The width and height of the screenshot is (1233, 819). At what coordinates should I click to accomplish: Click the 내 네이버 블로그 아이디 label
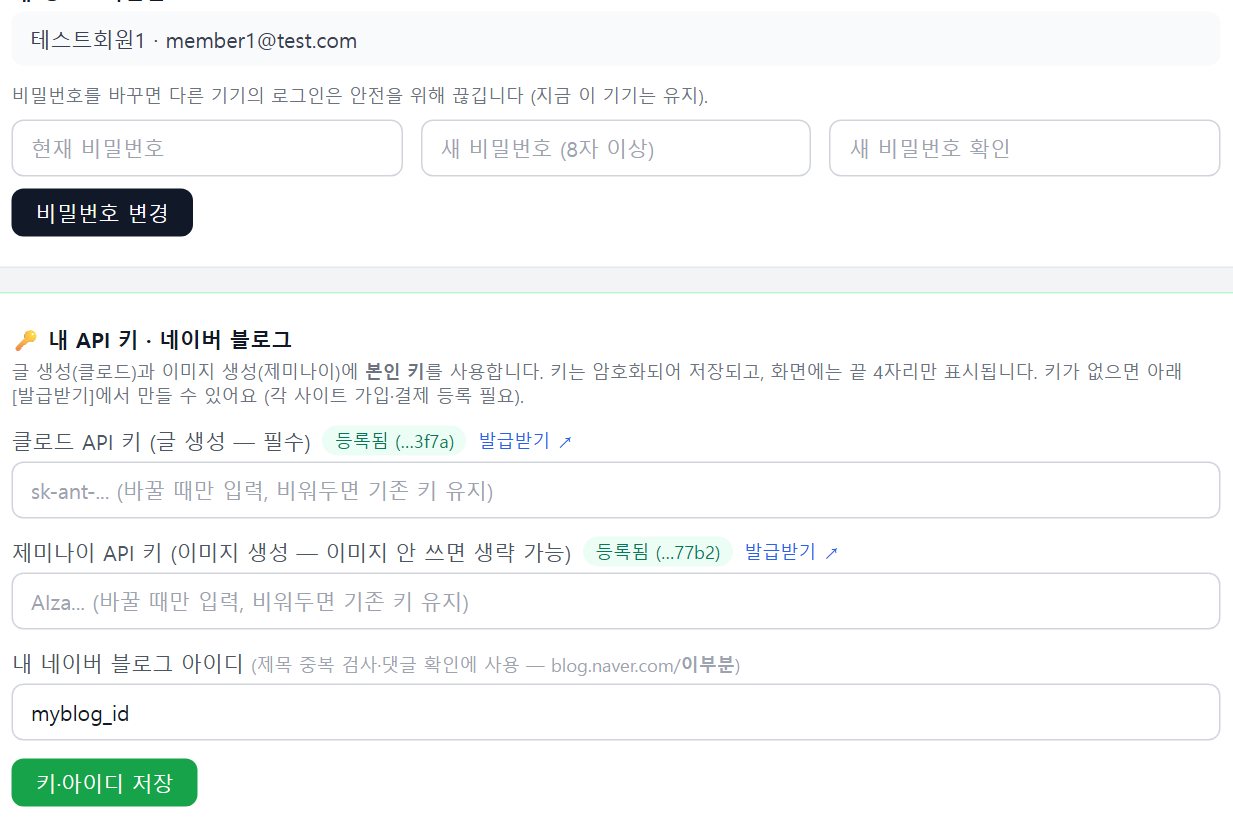(128, 664)
